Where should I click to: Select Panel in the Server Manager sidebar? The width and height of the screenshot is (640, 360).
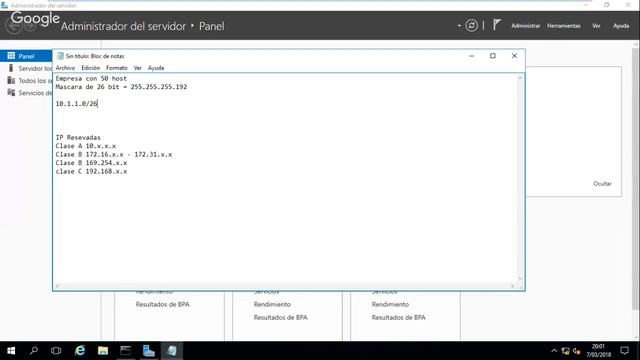(x=26, y=56)
